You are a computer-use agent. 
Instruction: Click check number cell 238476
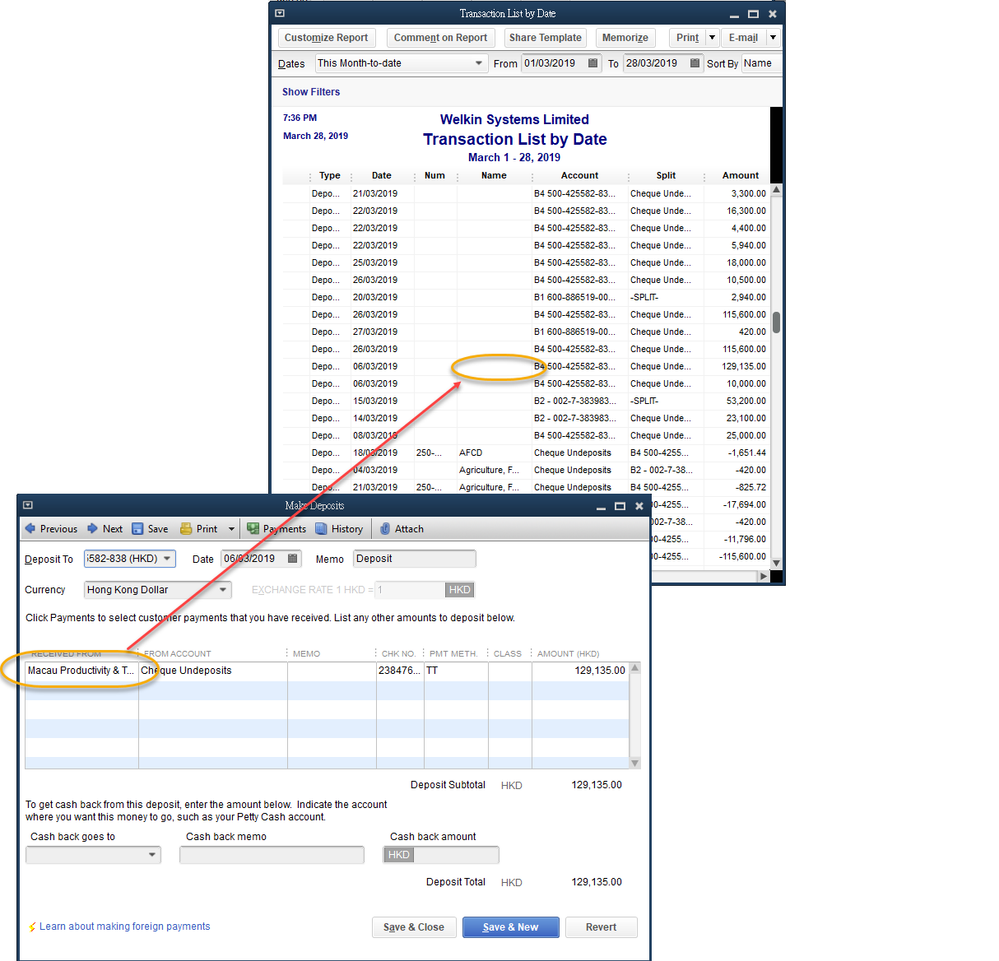tap(400, 670)
